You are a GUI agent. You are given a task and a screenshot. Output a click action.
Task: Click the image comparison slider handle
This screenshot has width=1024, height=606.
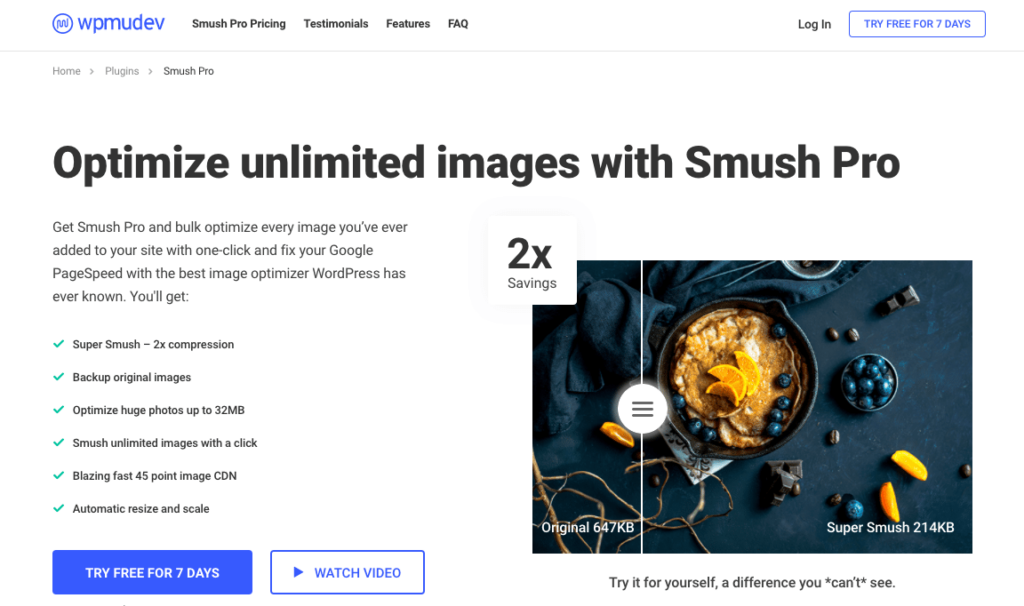click(x=642, y=409)
